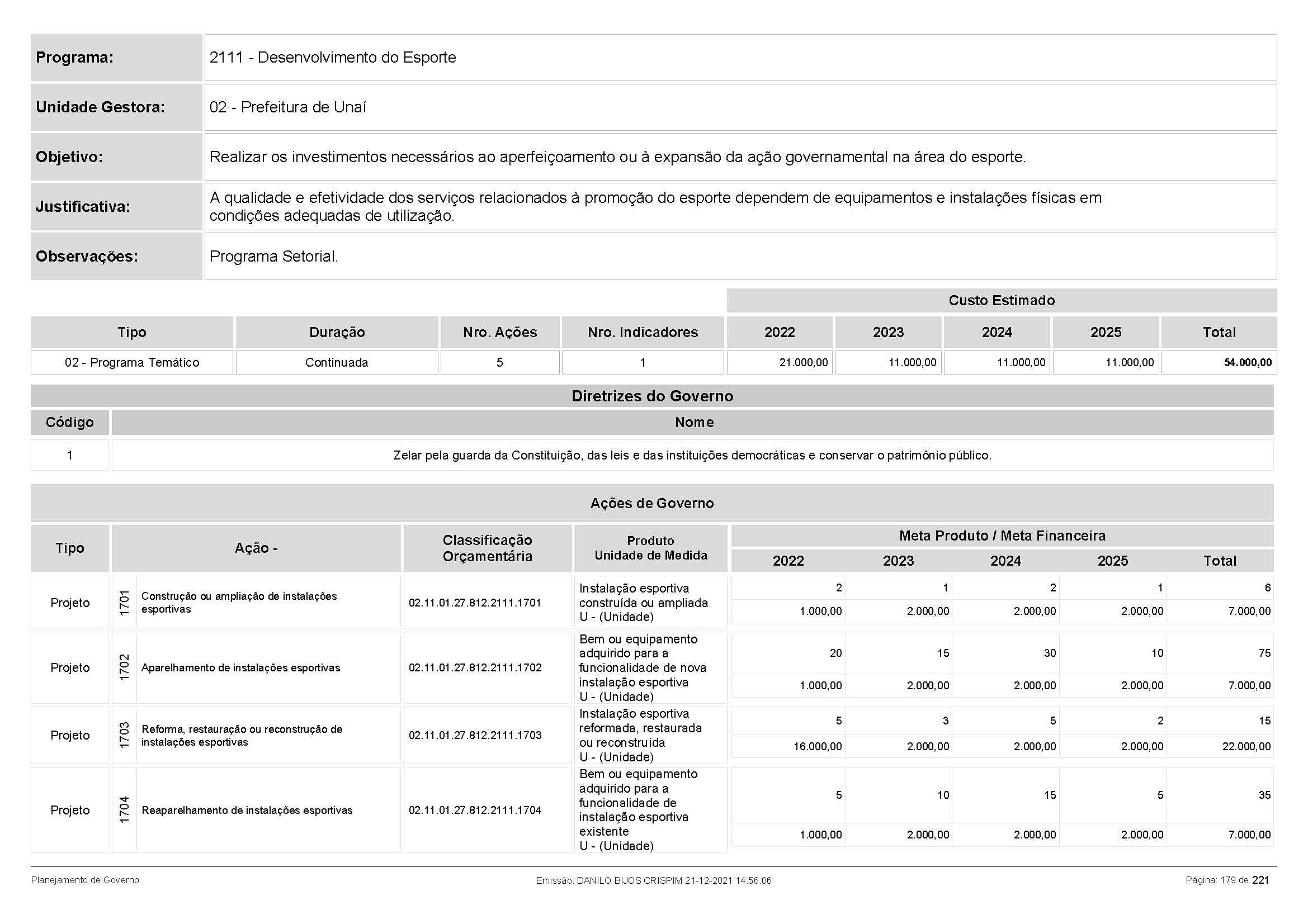The height and width of the screenshot is (924, 1308).
Task: Select budget code 02.11.01.27.812.2111.1703
Action: (475, 736)
